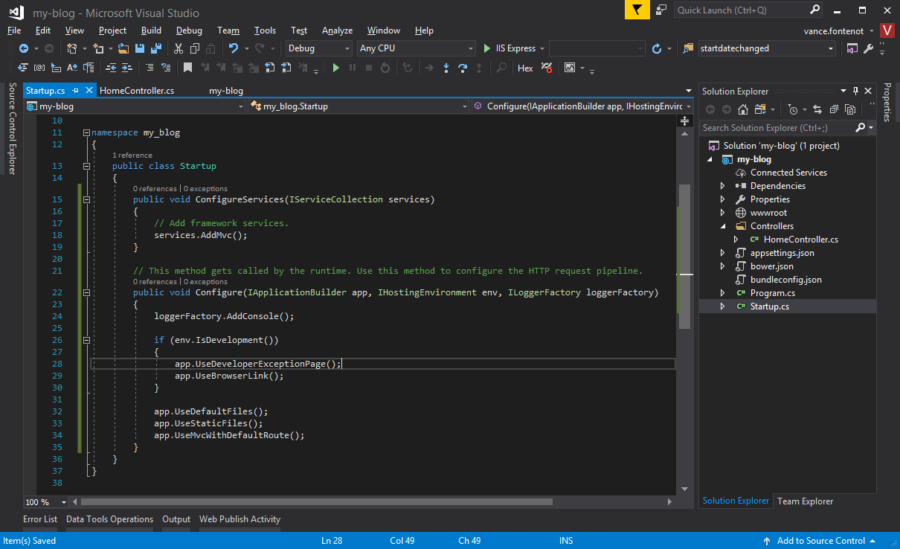
Task: Click the Cut scissors icon
Action: pyautogui.click(x=179, y=49)
